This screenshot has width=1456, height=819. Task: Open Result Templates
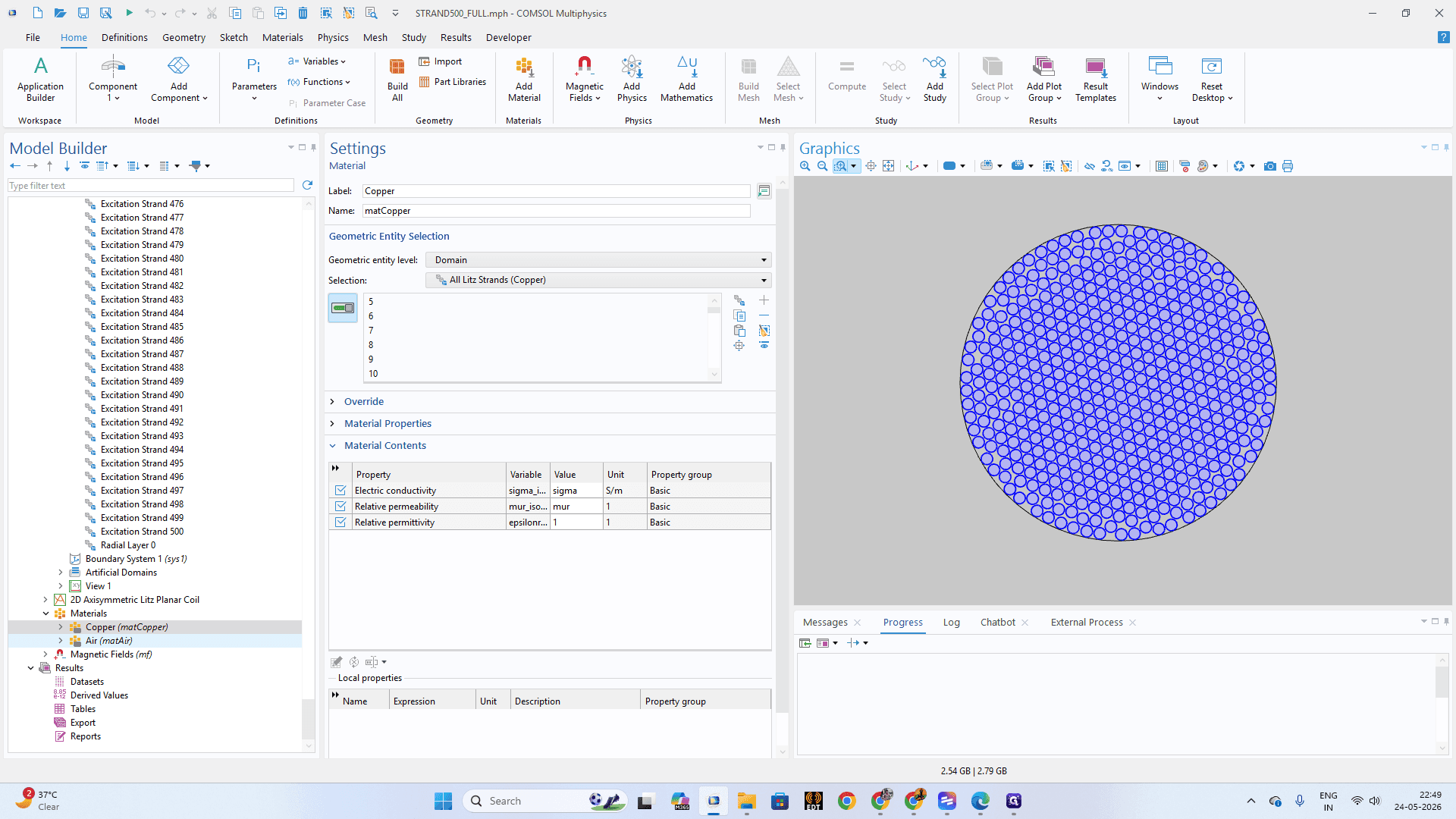pos(1096,79)
